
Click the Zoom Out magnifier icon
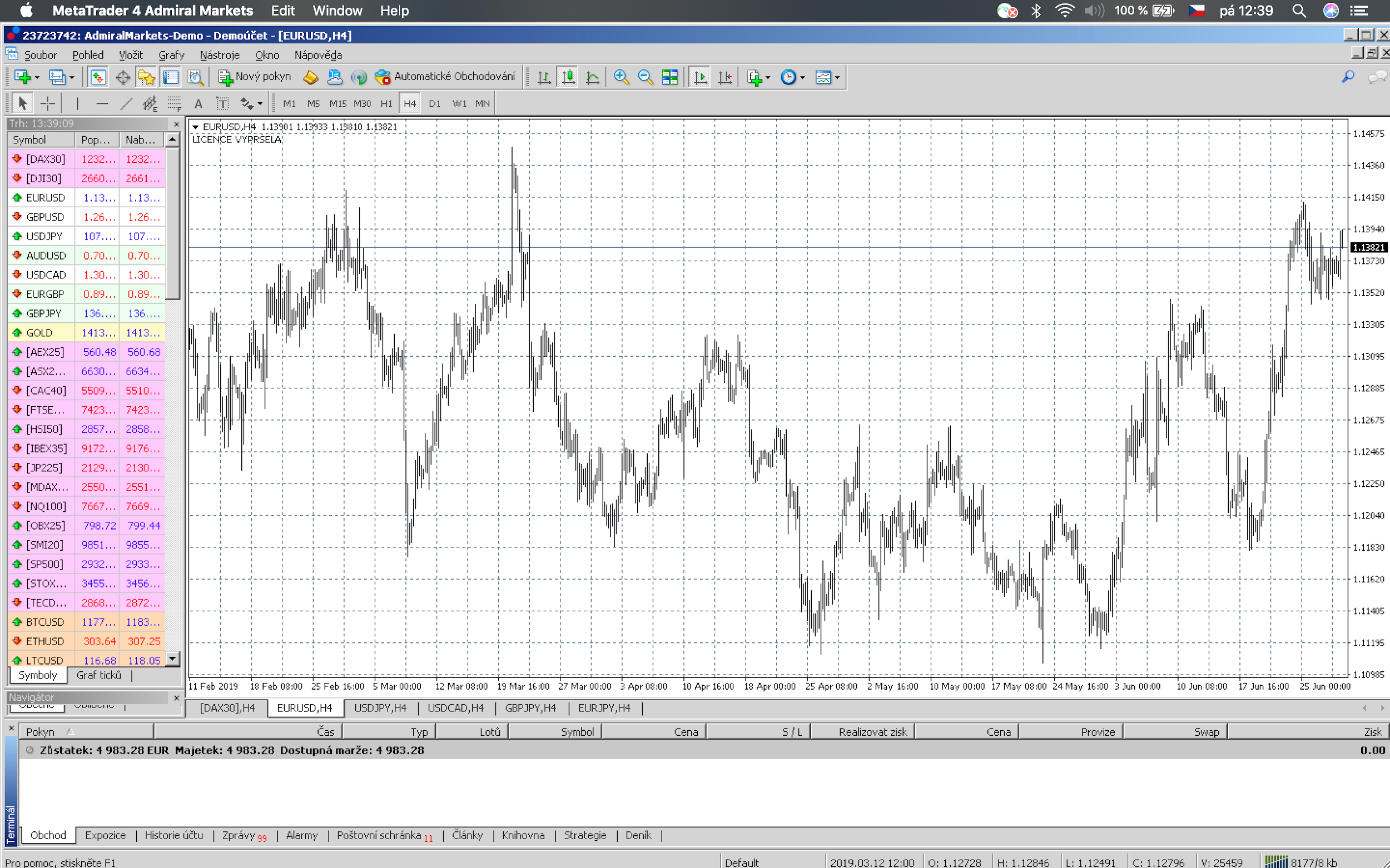[x=645, y=76]
